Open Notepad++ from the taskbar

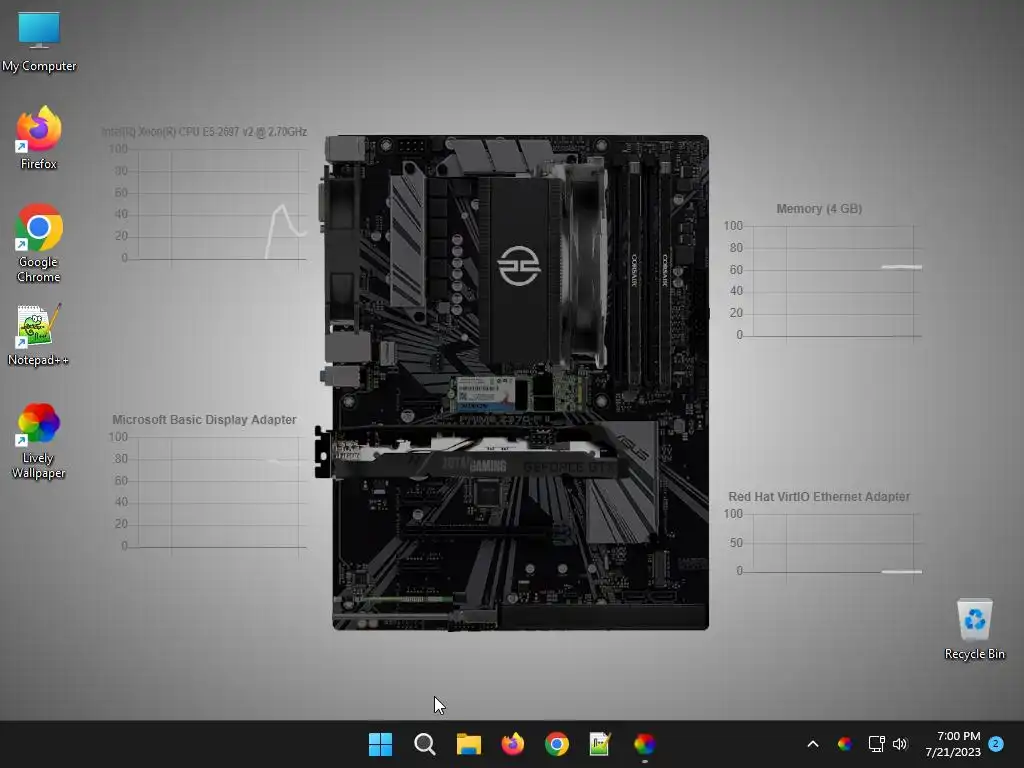click(600, 744)
